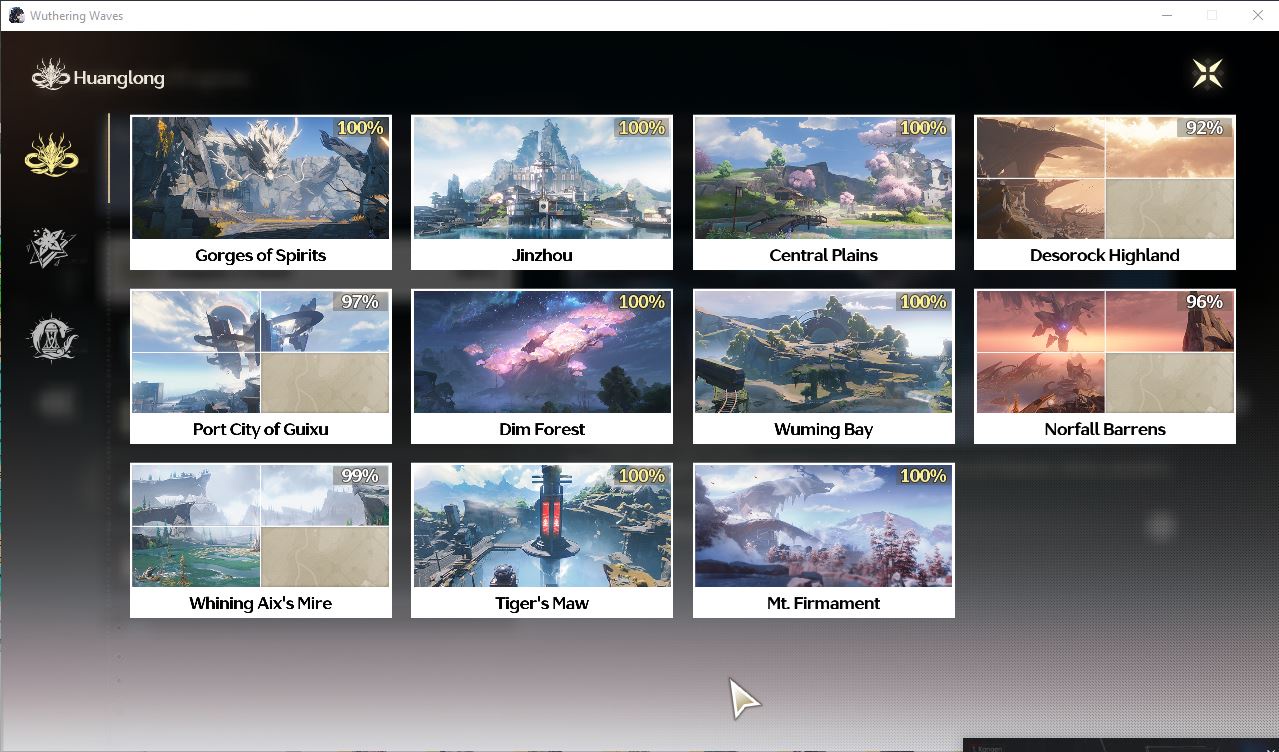Screen dimensions: 1279x752
Task: Open the Jinzhou area card
Action: (542, 192)
